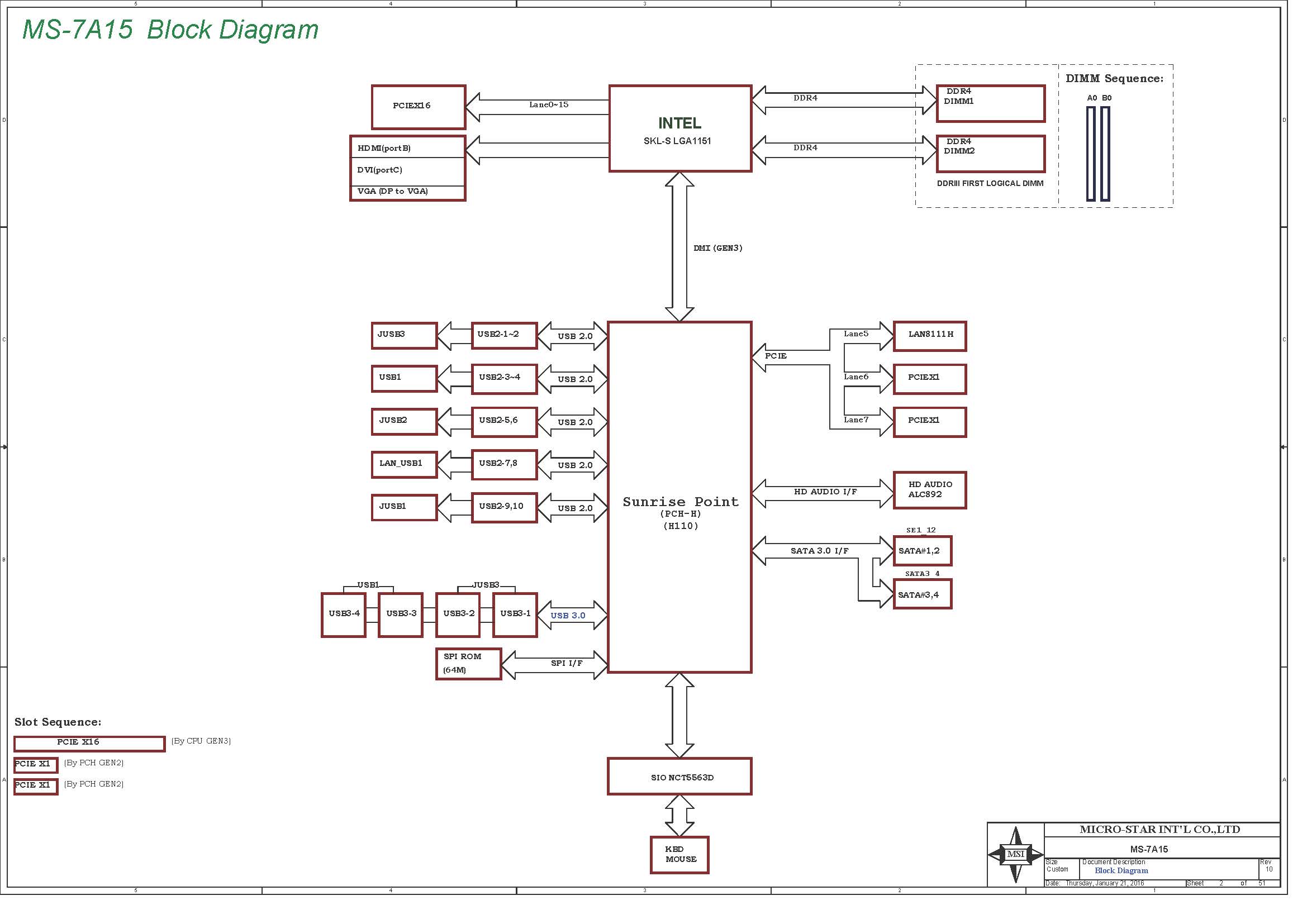Click the "DDRIII FIRST LOGICAL DIMM" caption
The width and height of the screenshot is (1307, 924).
(990, 183)
